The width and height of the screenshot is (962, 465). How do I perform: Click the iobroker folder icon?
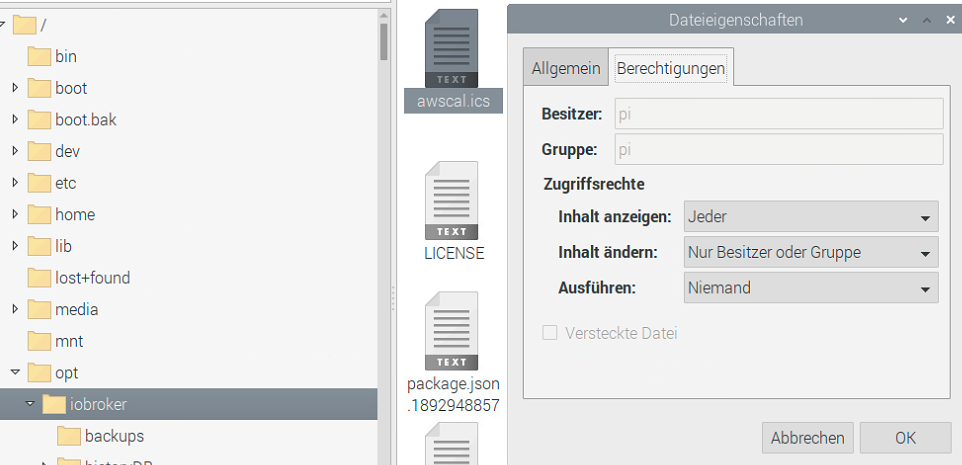[55, 404]
